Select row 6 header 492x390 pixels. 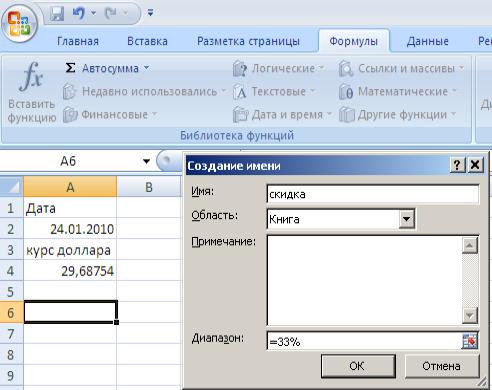[x=11, y=312]
